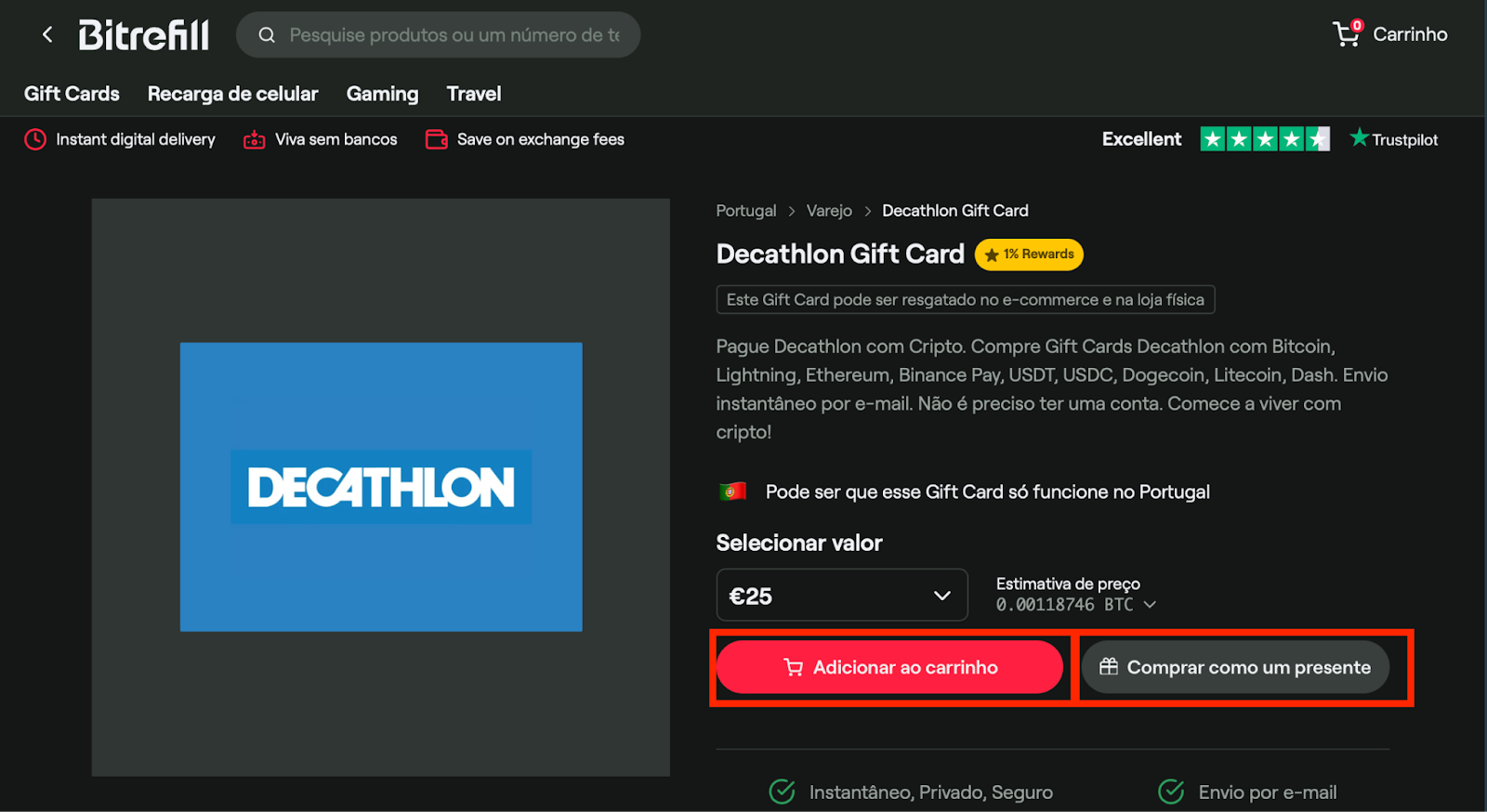Image resolution: width=1487 pixels, height=812 pixels.
Task: Click Adicionar ao carrinho button
Action: (889, 667)
